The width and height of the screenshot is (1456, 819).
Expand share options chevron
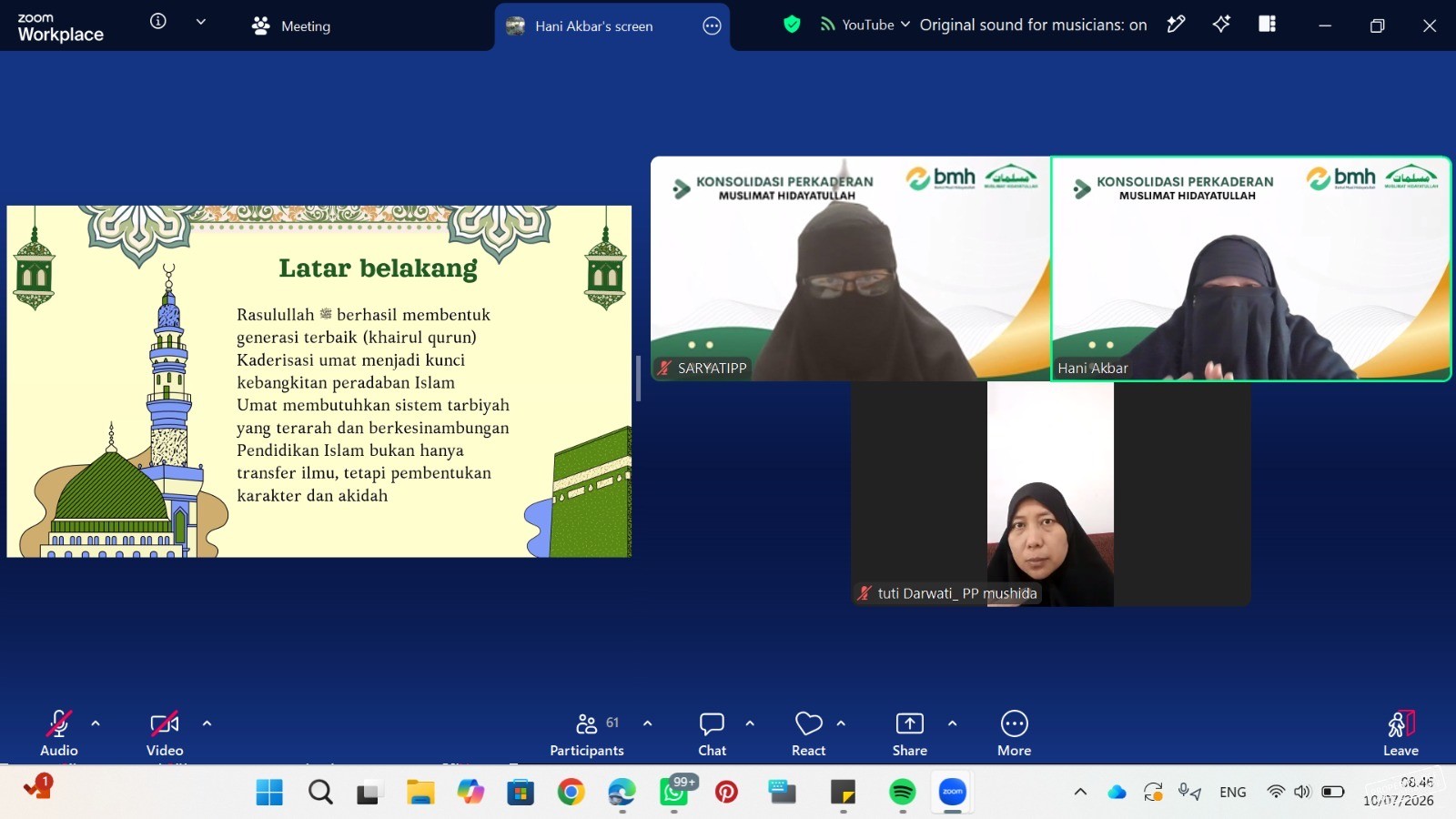point(952,723)
